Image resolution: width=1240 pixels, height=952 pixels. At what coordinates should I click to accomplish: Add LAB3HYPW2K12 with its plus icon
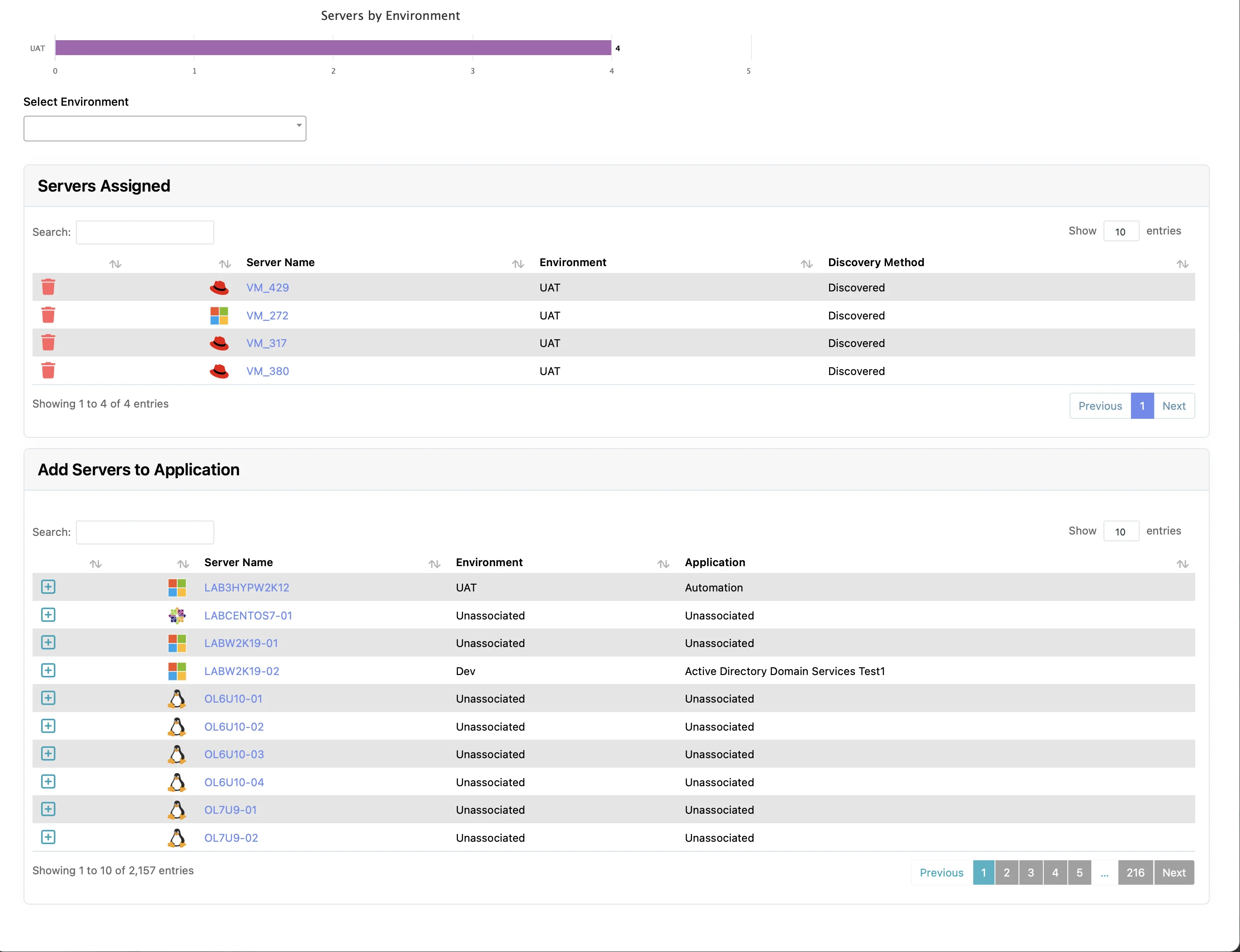coord(48,586)
